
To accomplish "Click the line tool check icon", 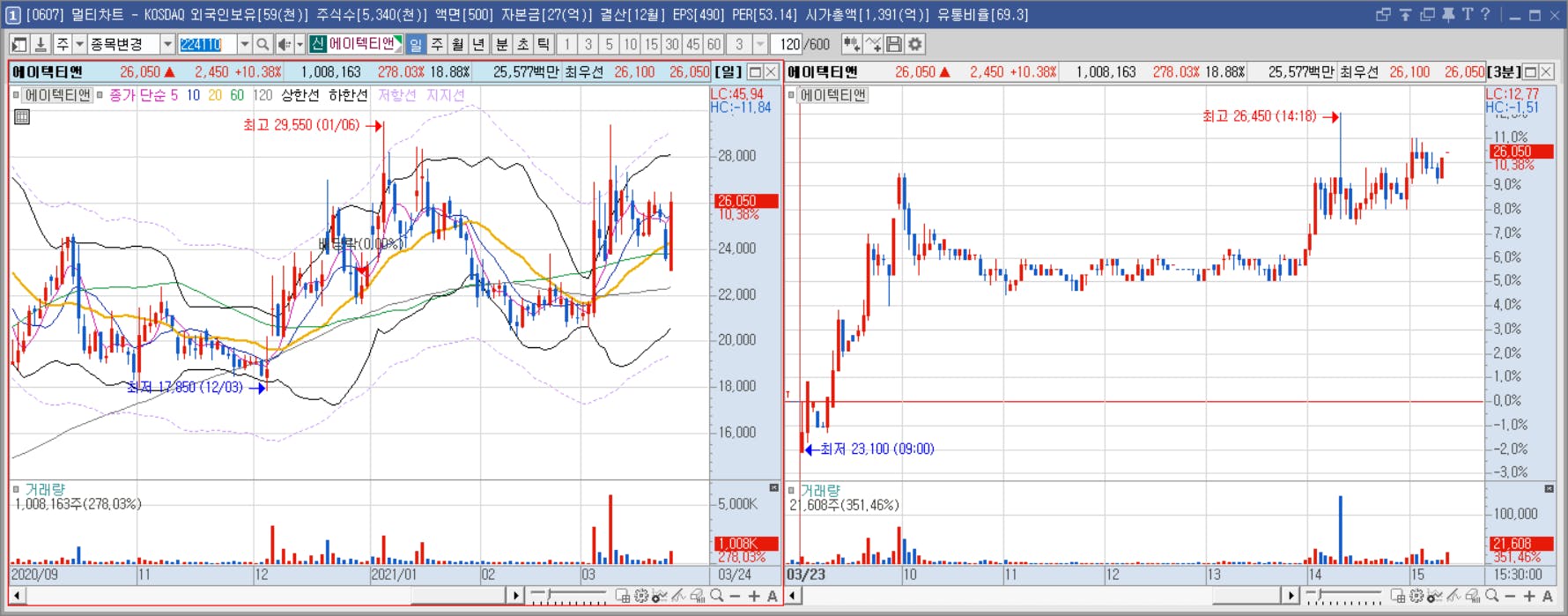I will coord(873,44).
